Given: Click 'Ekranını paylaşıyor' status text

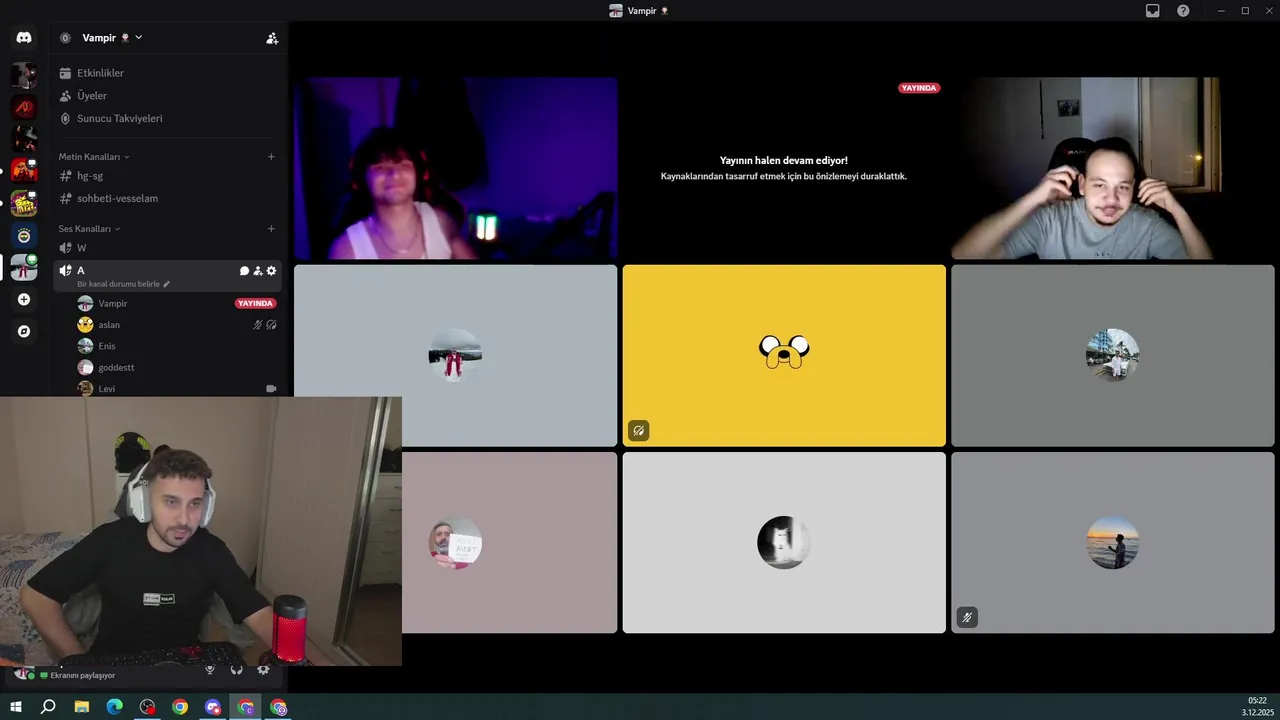Looking at the screenshot, I should (x=83, y=676).
